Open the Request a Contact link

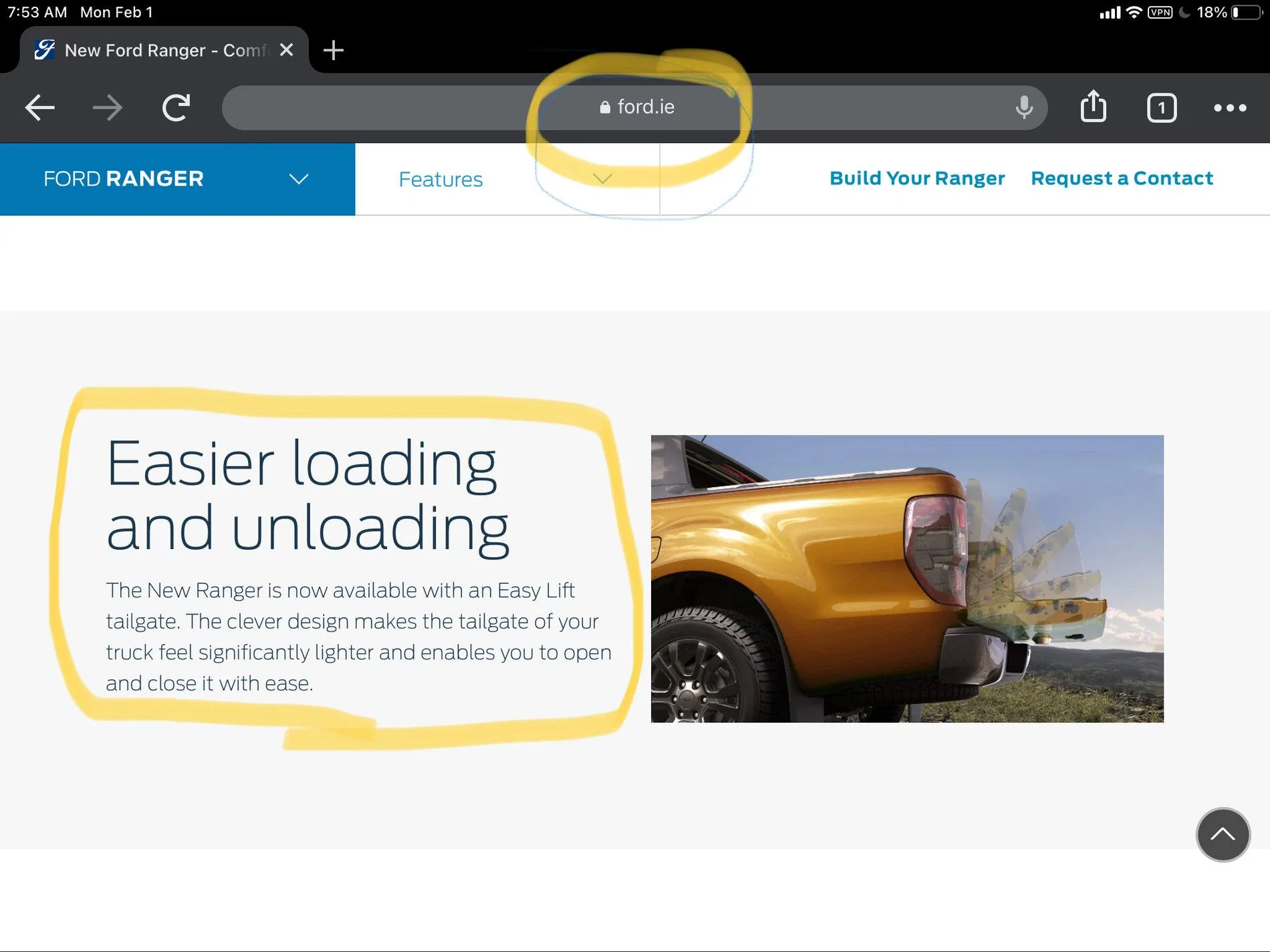1122,178
